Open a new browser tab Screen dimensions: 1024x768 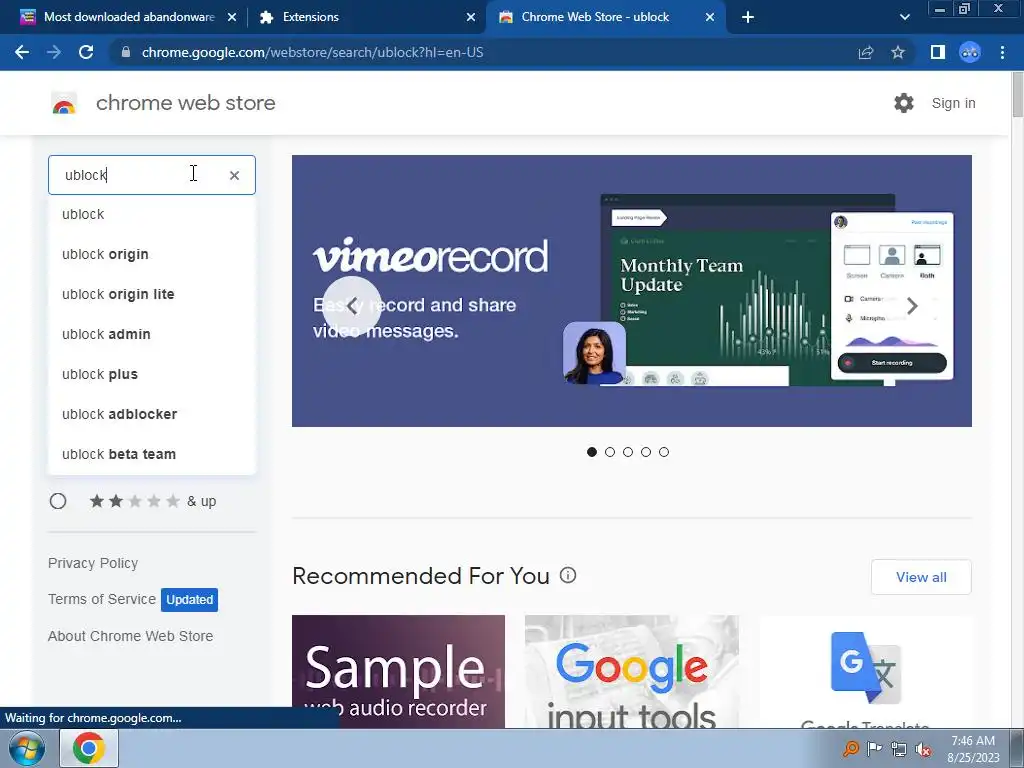[748, 17]
